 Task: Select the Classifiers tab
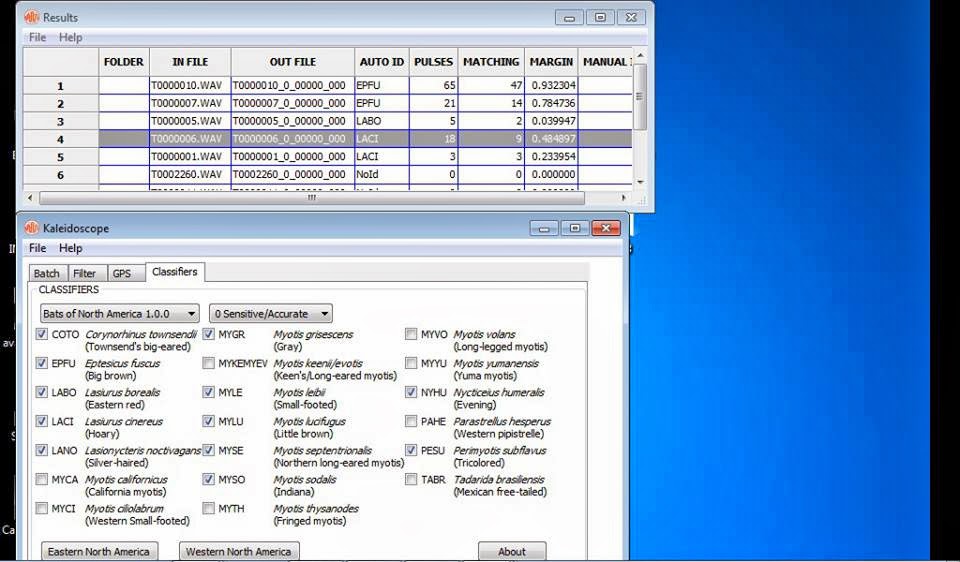click(x=175, y=272)
